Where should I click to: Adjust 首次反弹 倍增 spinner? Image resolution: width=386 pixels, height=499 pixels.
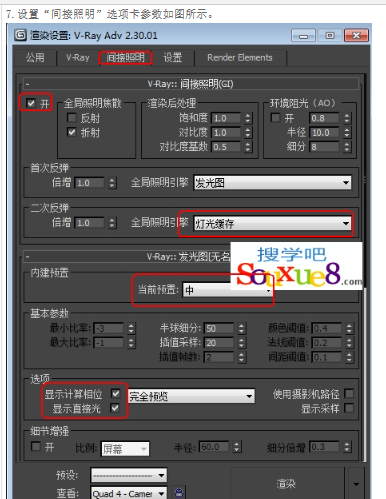pos(112,183)
